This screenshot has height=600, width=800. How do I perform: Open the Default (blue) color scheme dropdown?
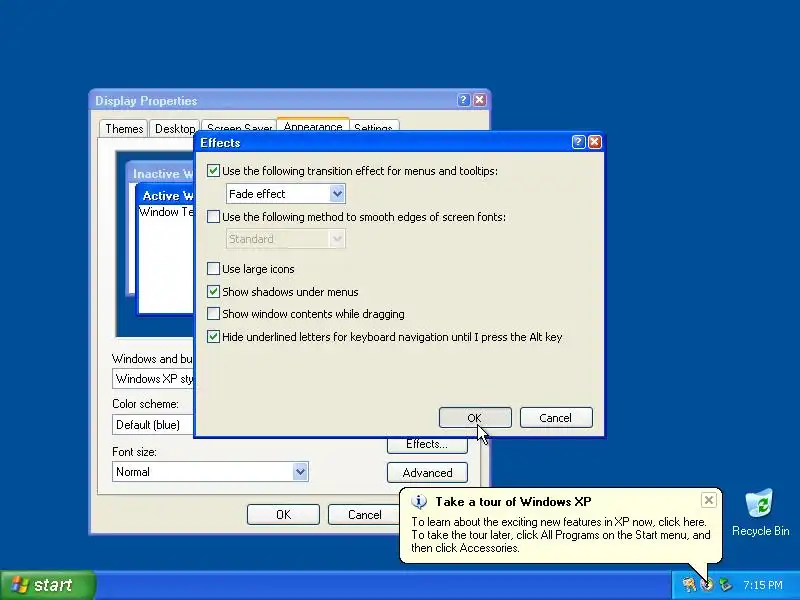(153, 424)
